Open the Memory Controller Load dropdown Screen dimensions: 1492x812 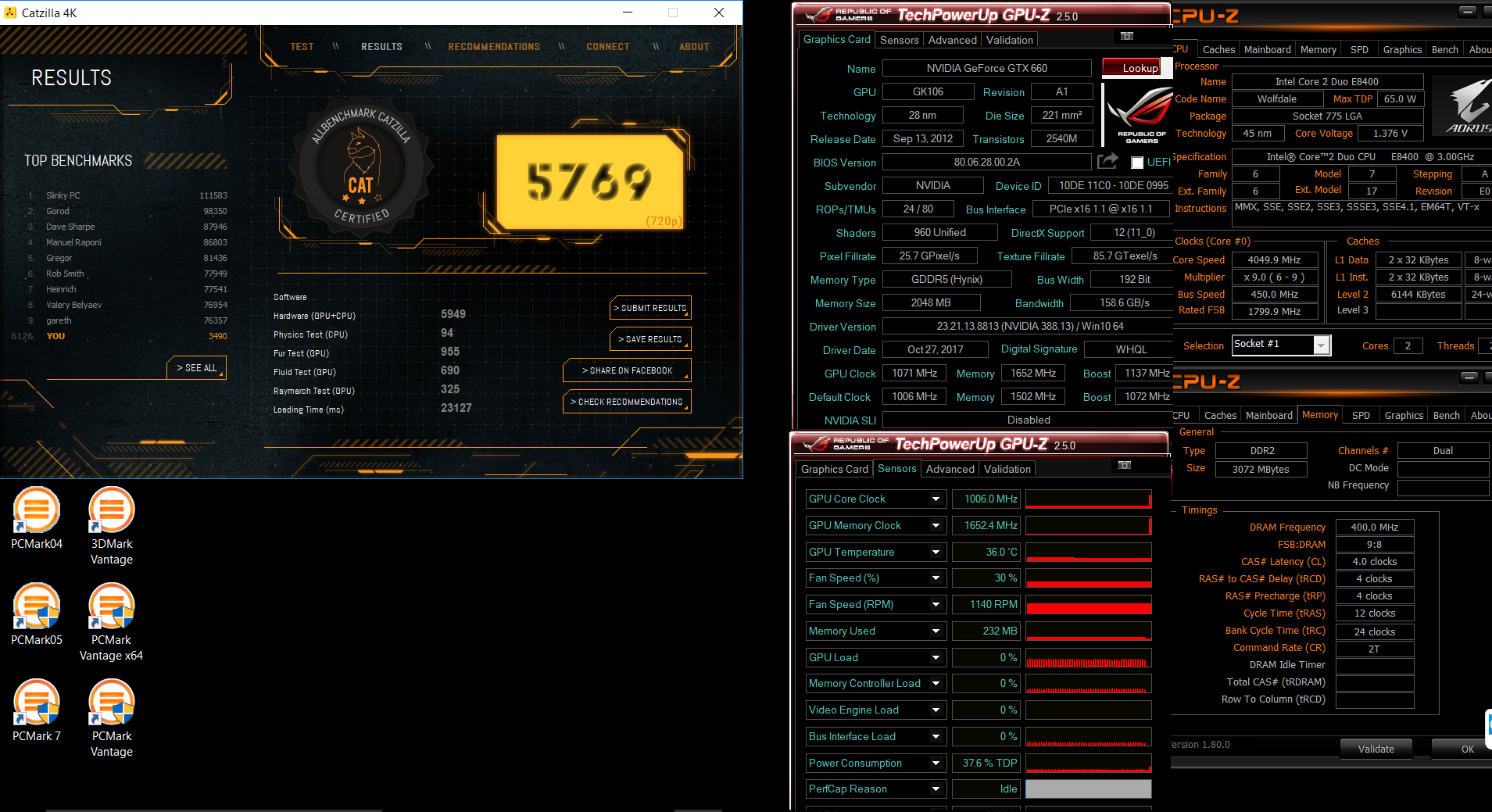click(x=936, y=684)
